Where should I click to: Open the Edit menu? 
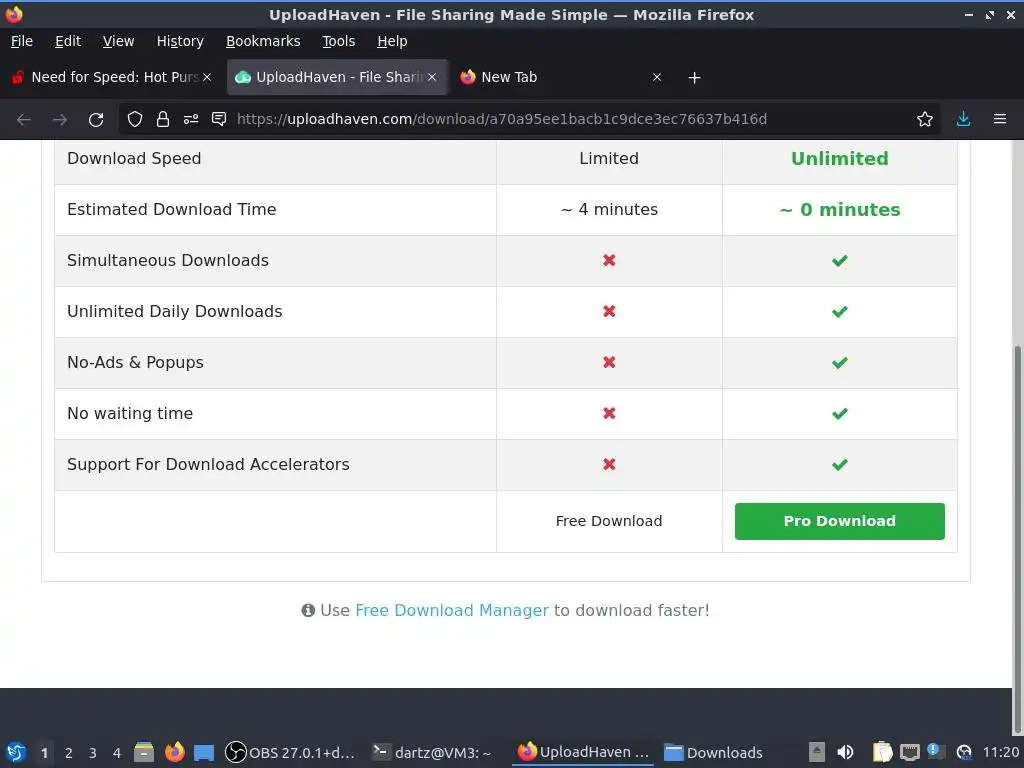coord(68,41)
